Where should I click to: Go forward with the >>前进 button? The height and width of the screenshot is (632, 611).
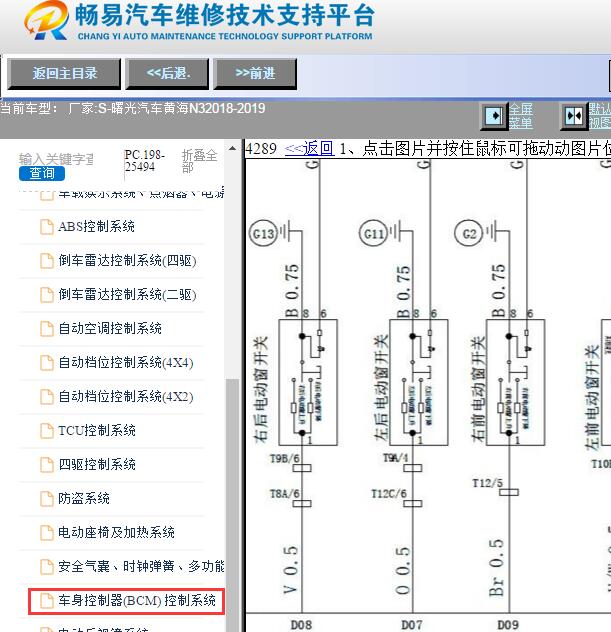(x=255, y=73)
